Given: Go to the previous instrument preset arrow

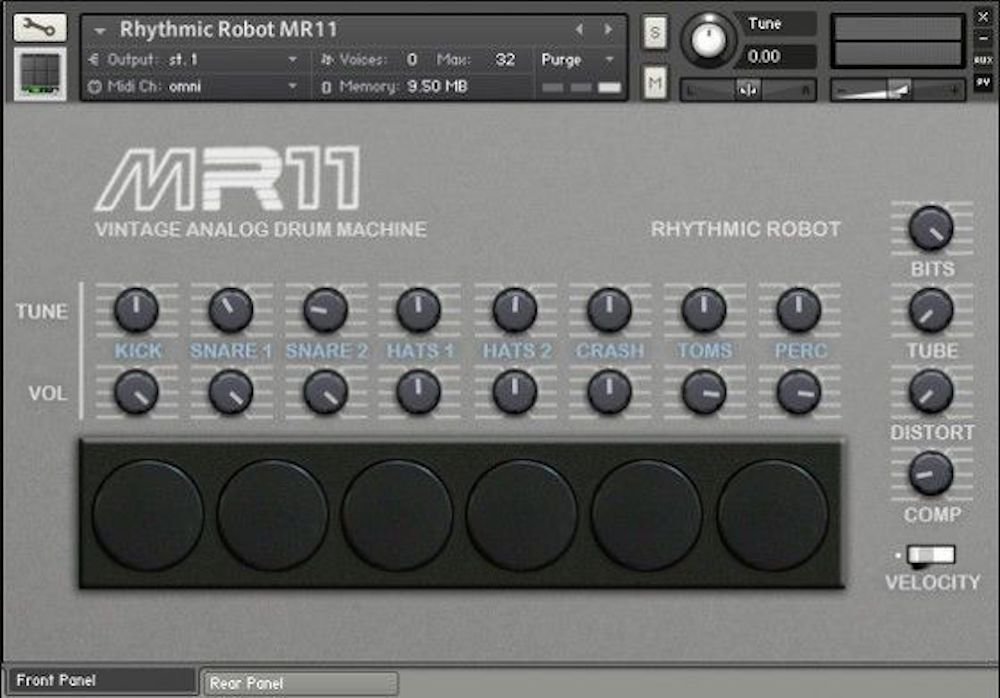Looking at the screenshot, I should point(578,30).
